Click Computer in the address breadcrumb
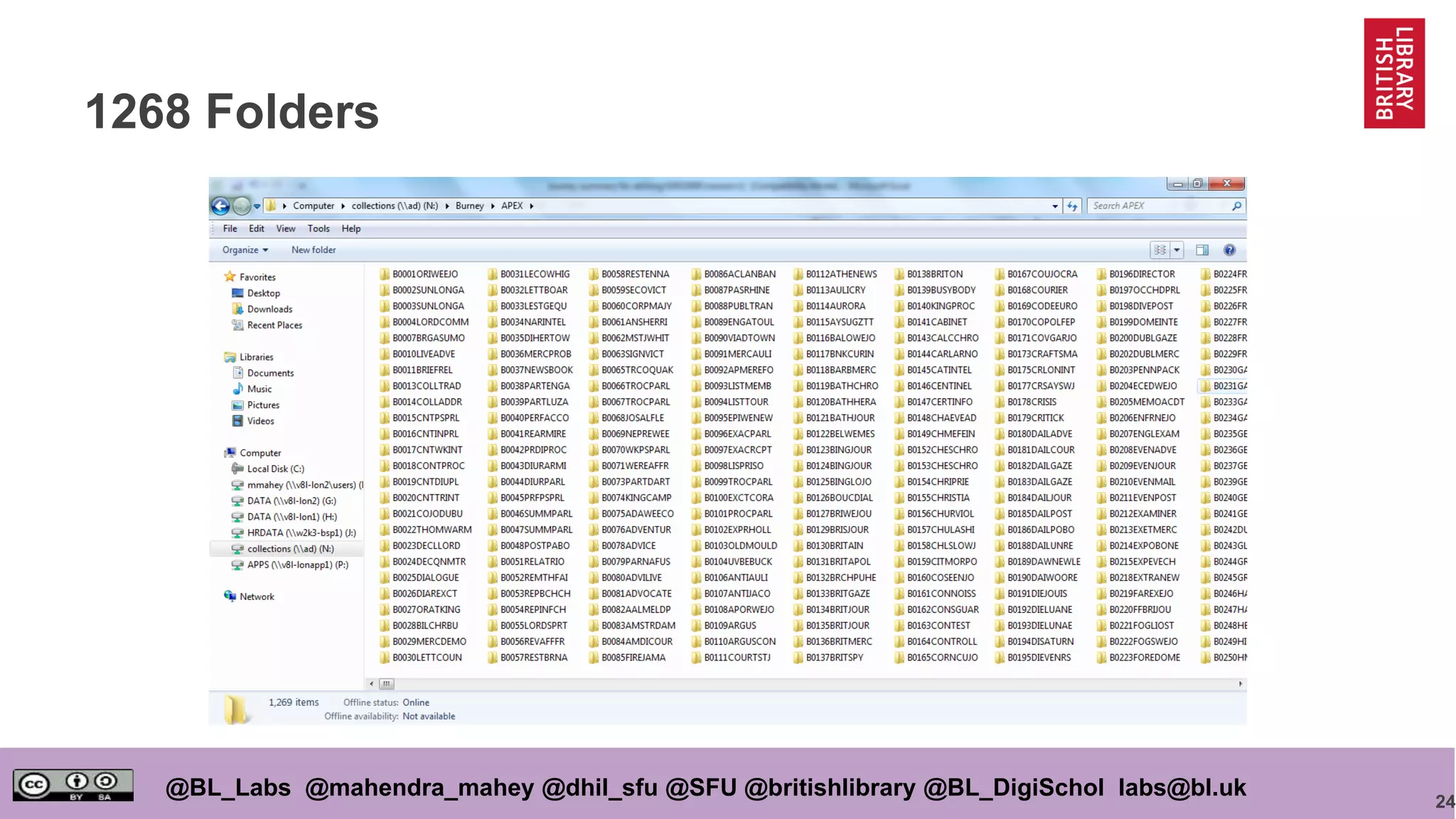 point(314,206)
